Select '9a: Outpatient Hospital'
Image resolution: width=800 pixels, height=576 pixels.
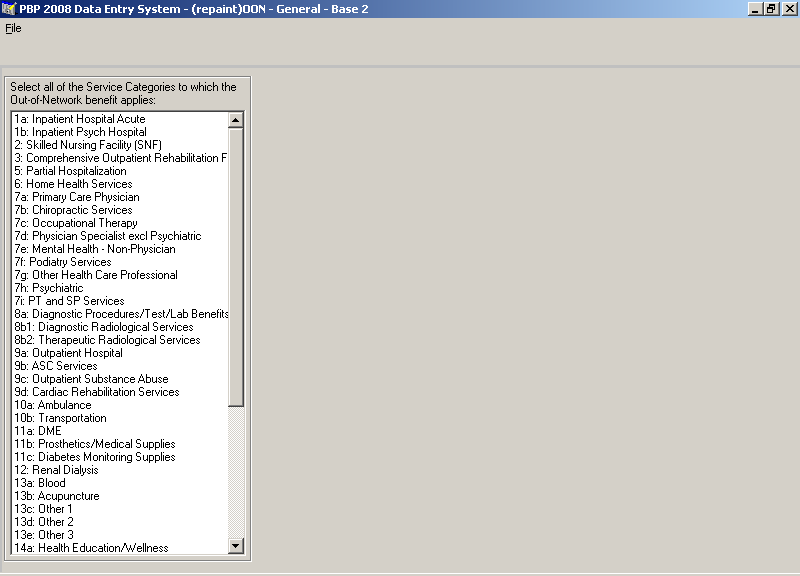pos(120,353)
